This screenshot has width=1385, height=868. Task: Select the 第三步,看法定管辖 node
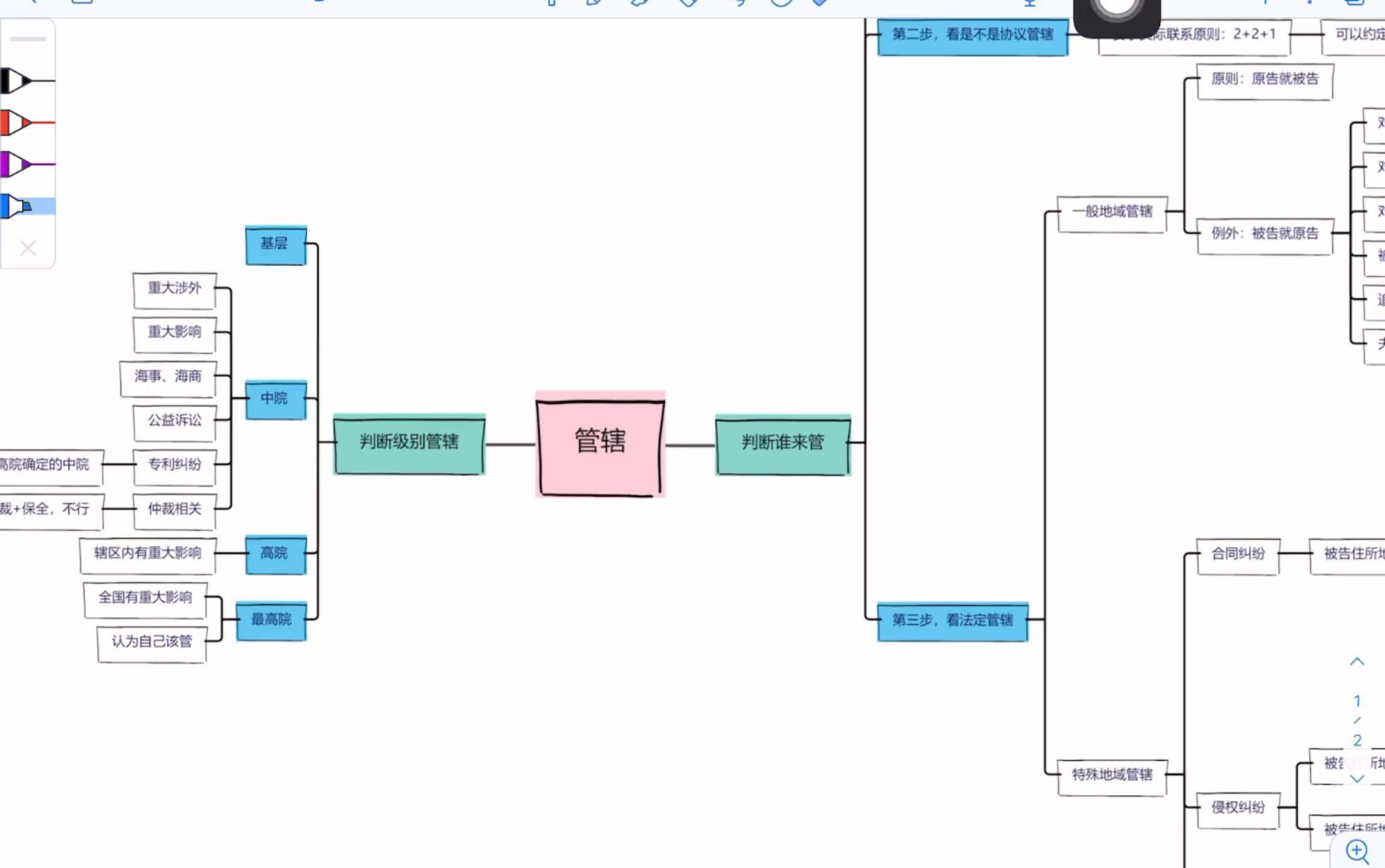953,622
